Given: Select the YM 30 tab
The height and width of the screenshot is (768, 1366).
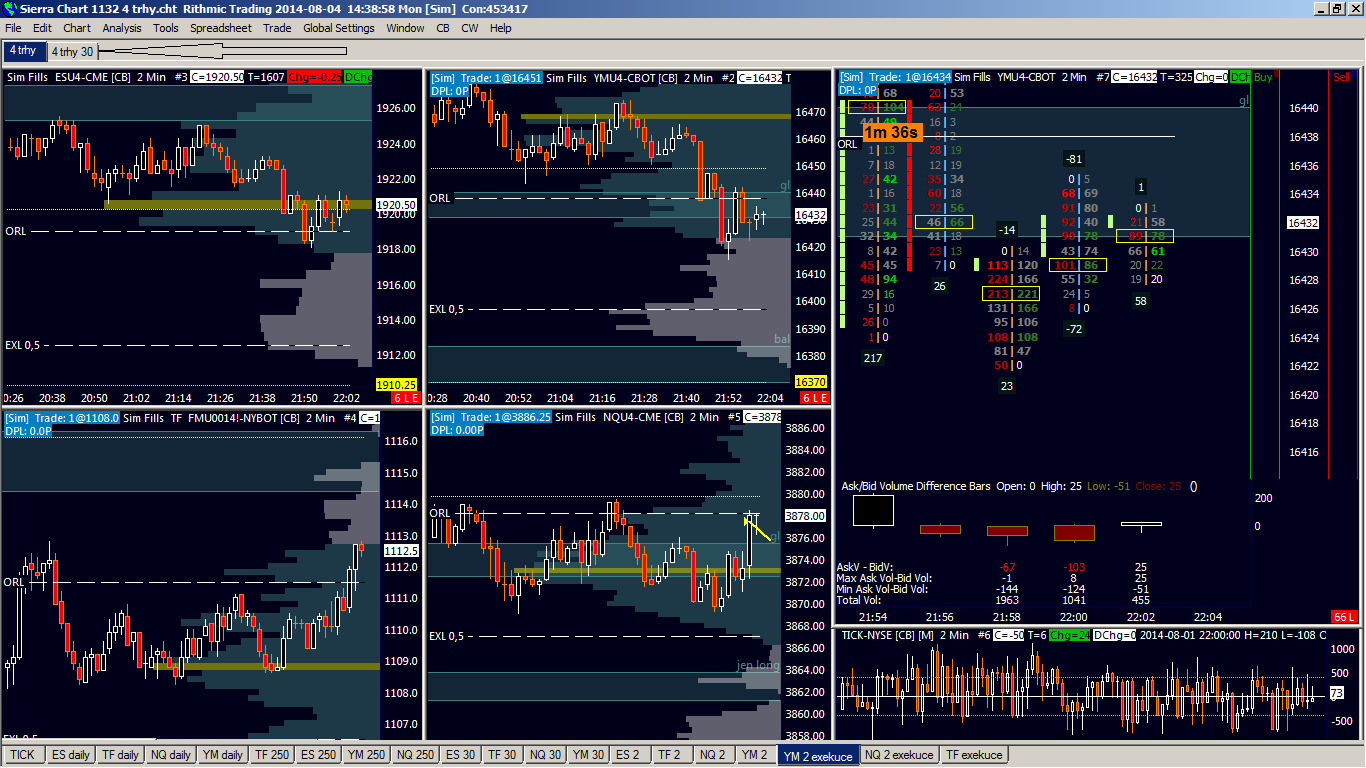Looking at the screenshot, I should pyautogui.click(x=589, y=755).
